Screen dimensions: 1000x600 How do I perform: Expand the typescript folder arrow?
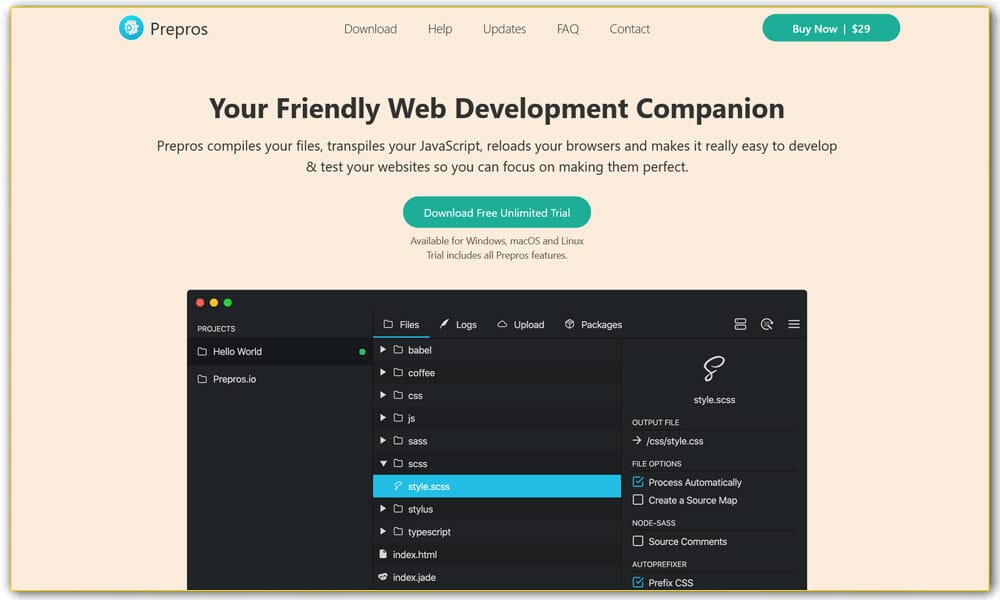pyautogui.click(x=383, y=532)
